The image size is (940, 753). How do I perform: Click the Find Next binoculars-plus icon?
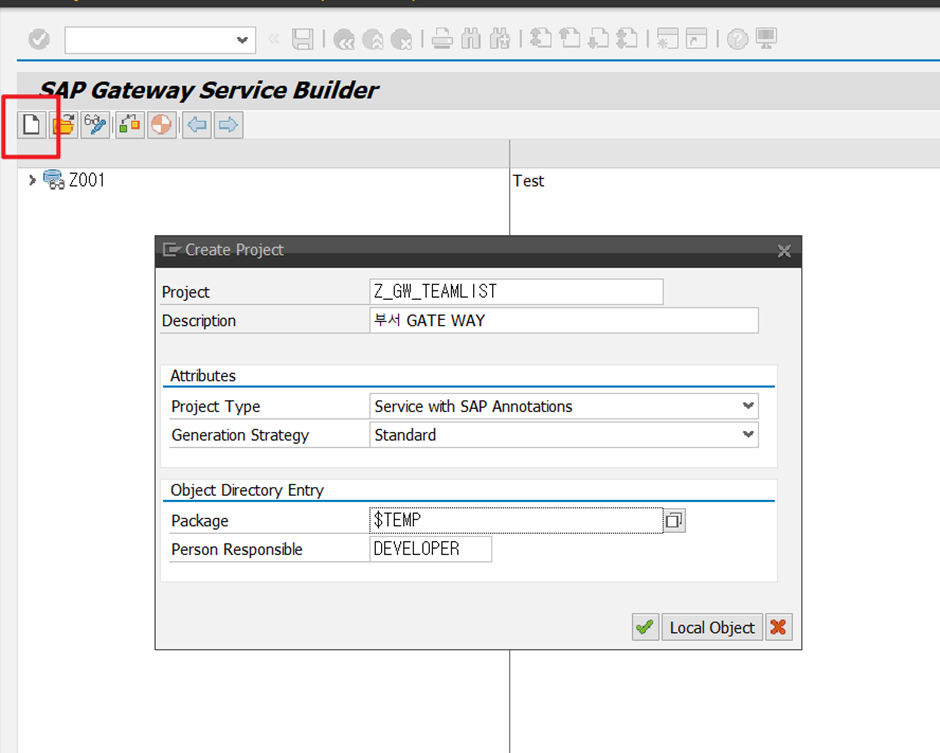pos(500,40)
